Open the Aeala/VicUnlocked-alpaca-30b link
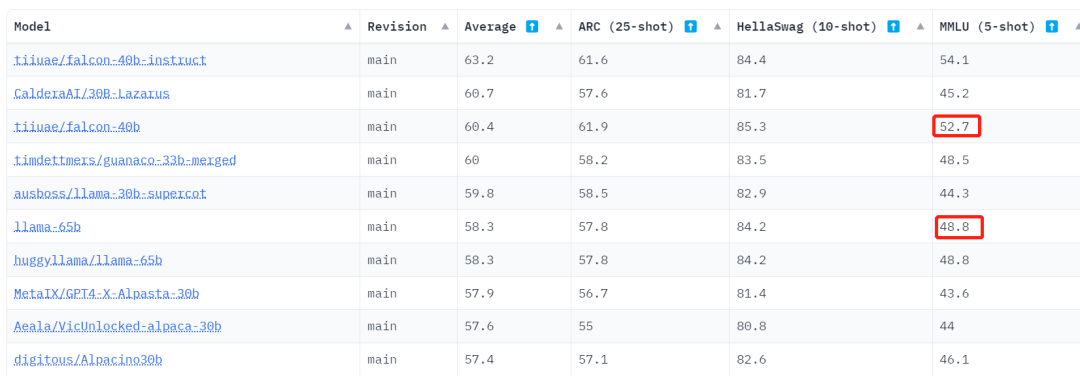 point(118,326)
